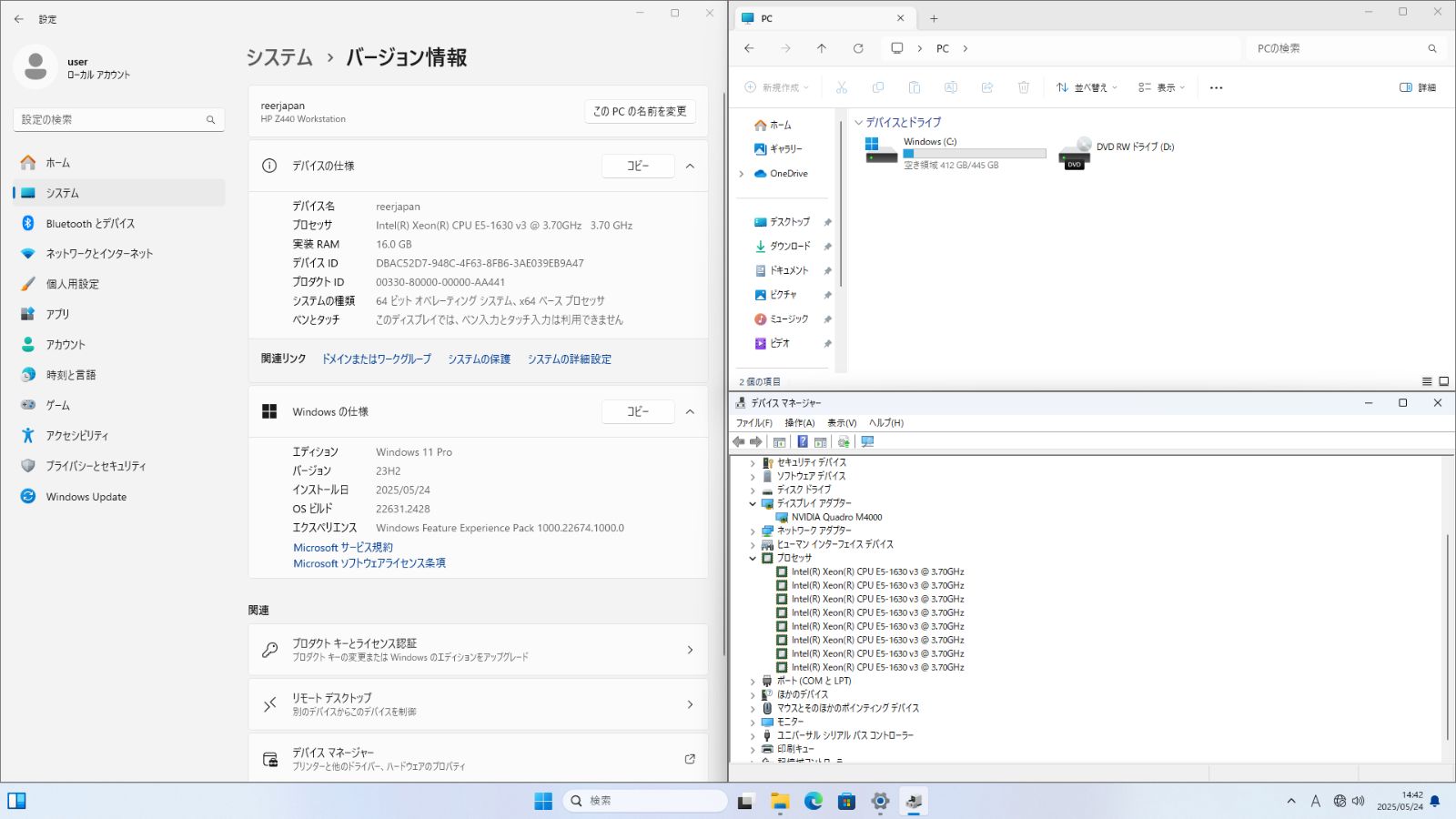1456x819 pixels.
Task: Open the Explorer sort dropdown
Action: pyautogui.click(x=1087, y=87)
